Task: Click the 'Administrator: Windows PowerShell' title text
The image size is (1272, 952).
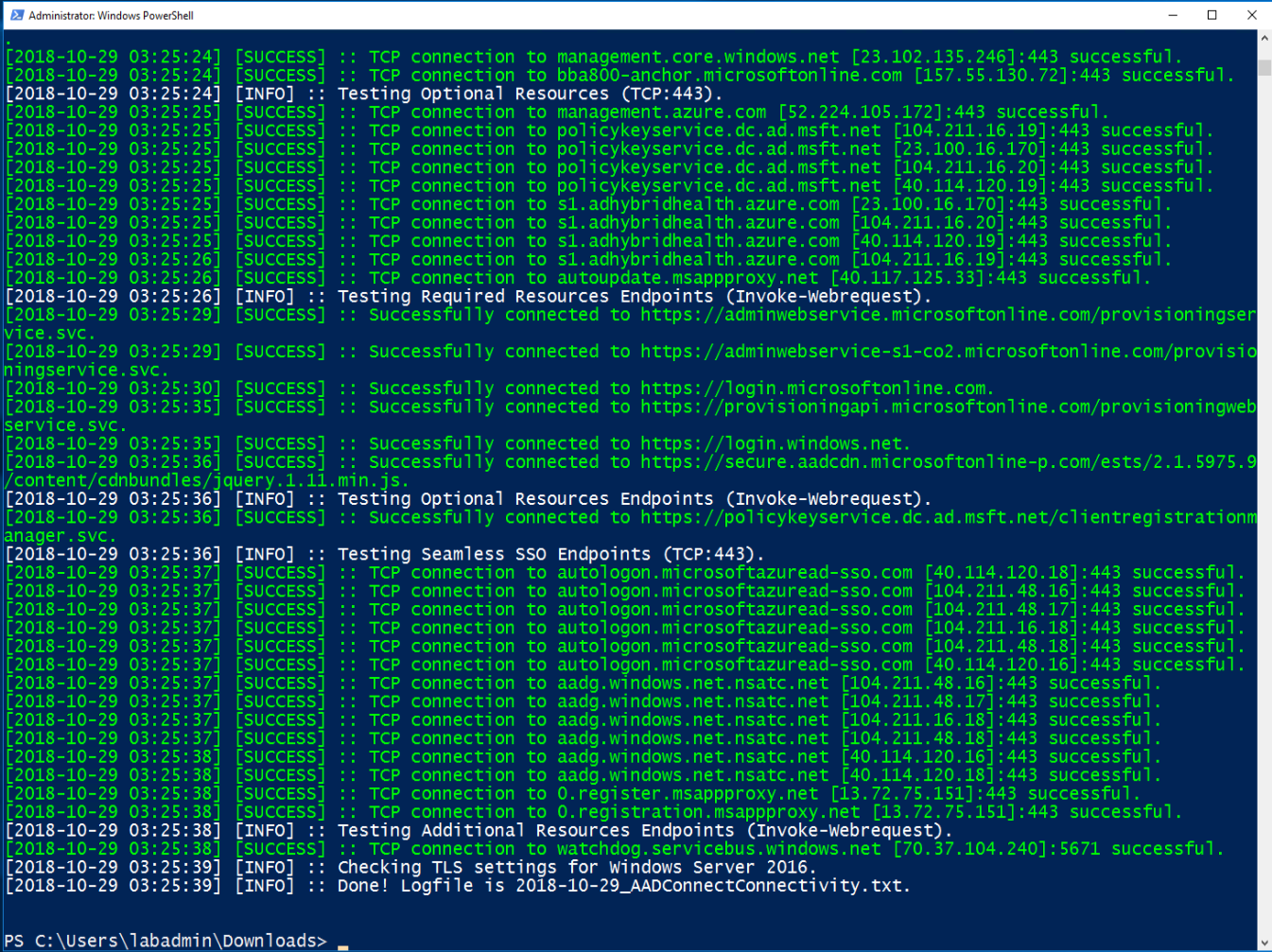Action: coord(111,15)
